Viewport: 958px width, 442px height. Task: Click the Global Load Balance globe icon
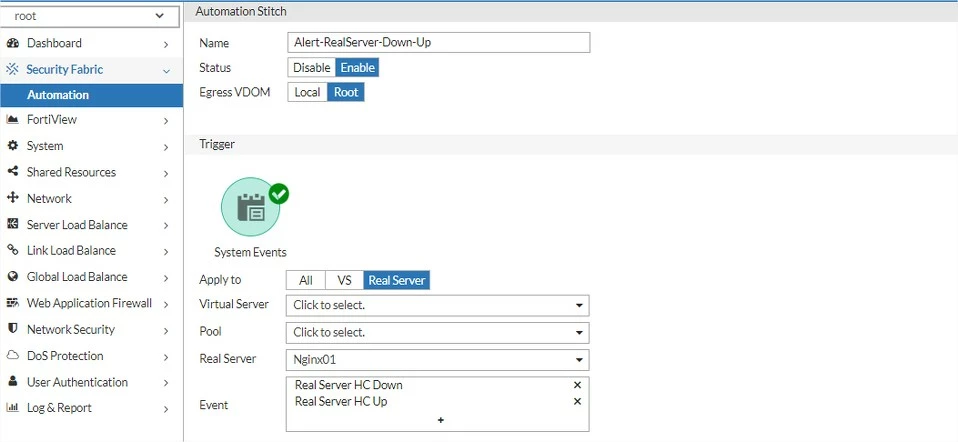(x=12, y=277)
